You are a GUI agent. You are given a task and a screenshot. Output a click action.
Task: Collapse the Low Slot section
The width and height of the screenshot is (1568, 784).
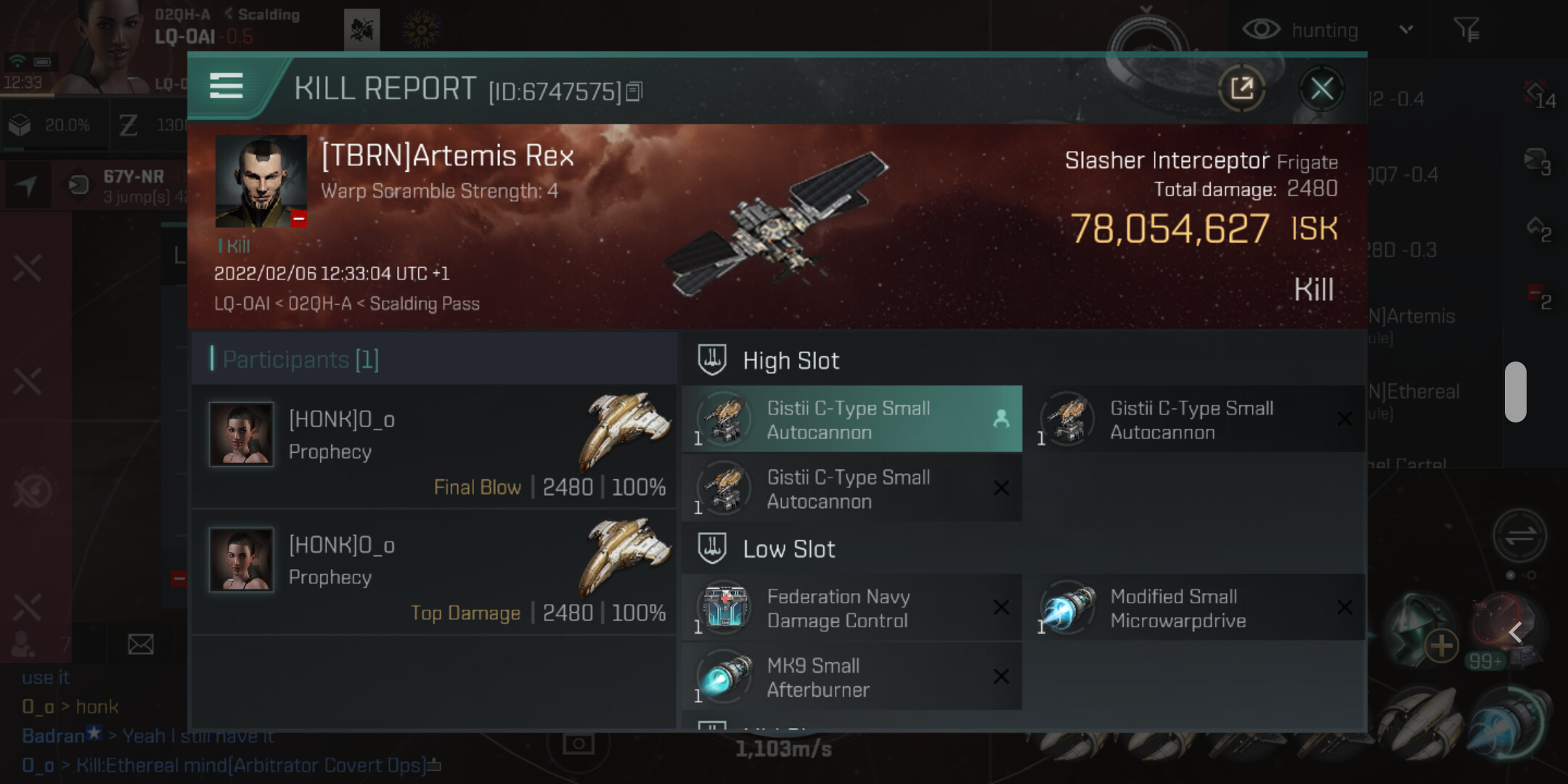point(788,550)
